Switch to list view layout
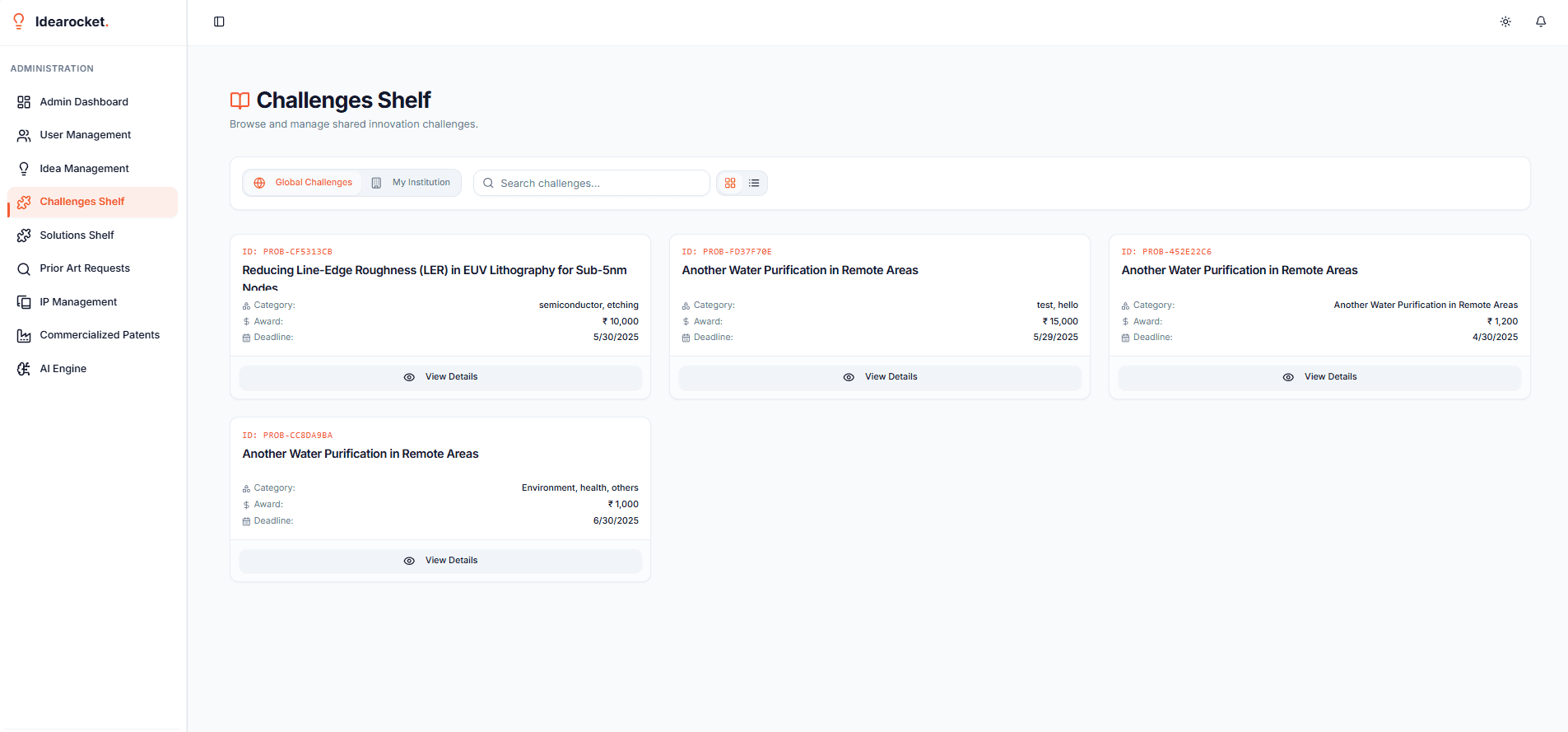This screenshot has height=732, width=1568. 754,183
